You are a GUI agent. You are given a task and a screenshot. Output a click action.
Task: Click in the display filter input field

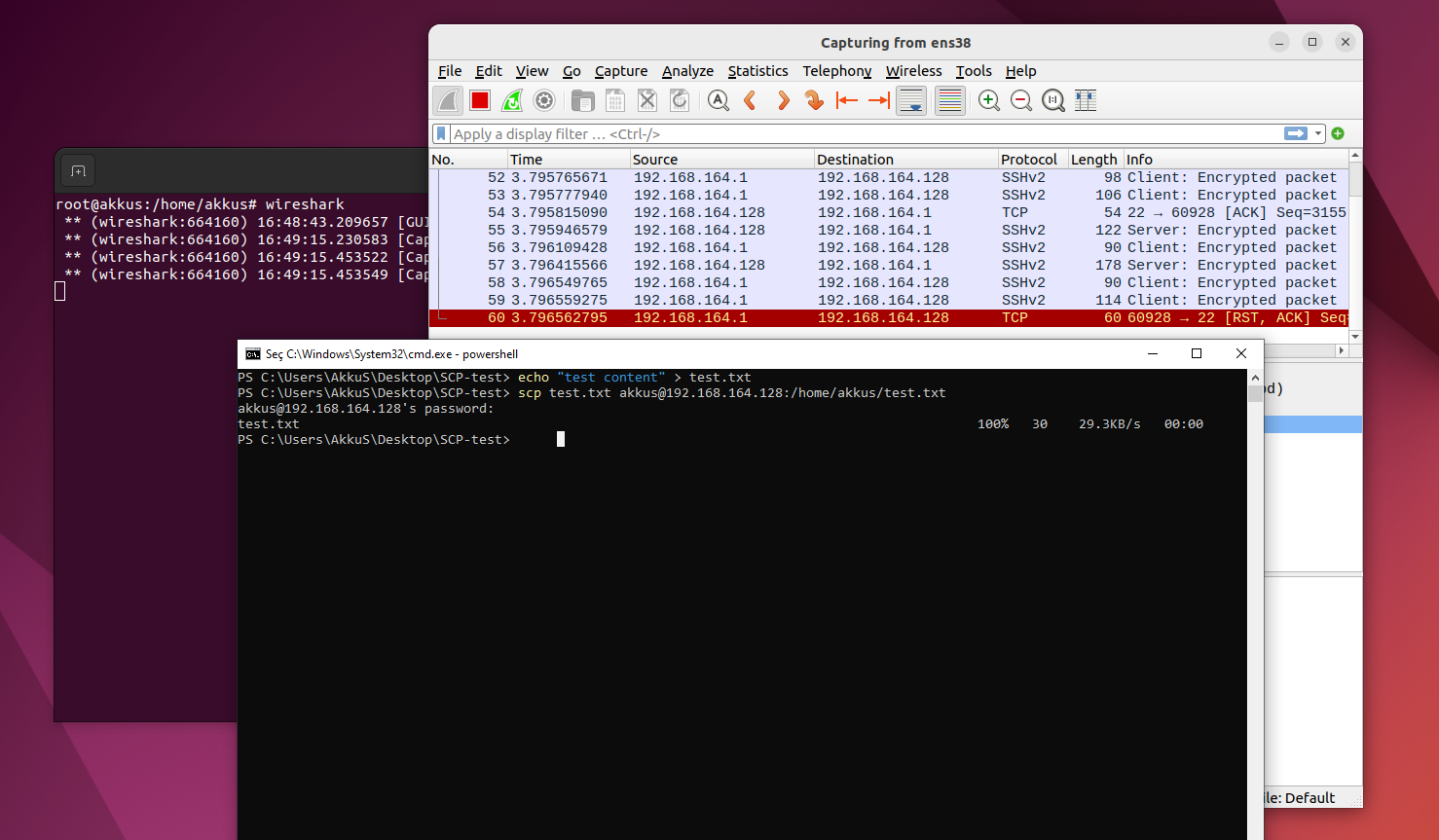tap(857, 133)
